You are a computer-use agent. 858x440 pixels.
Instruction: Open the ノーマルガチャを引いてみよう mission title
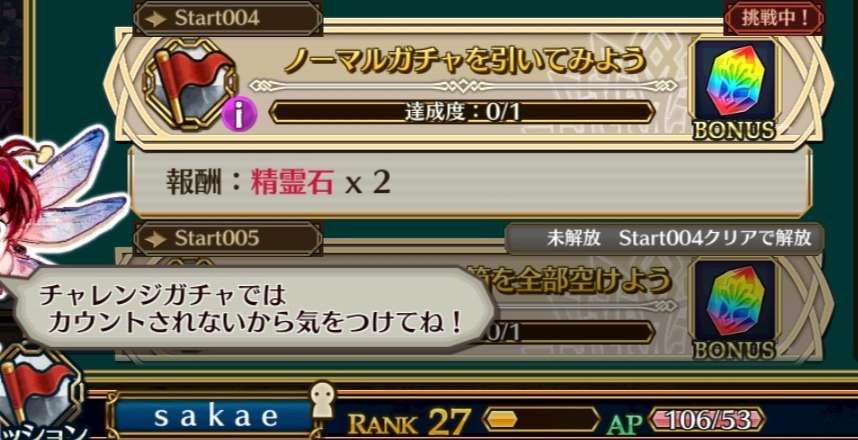coord(466,62)
